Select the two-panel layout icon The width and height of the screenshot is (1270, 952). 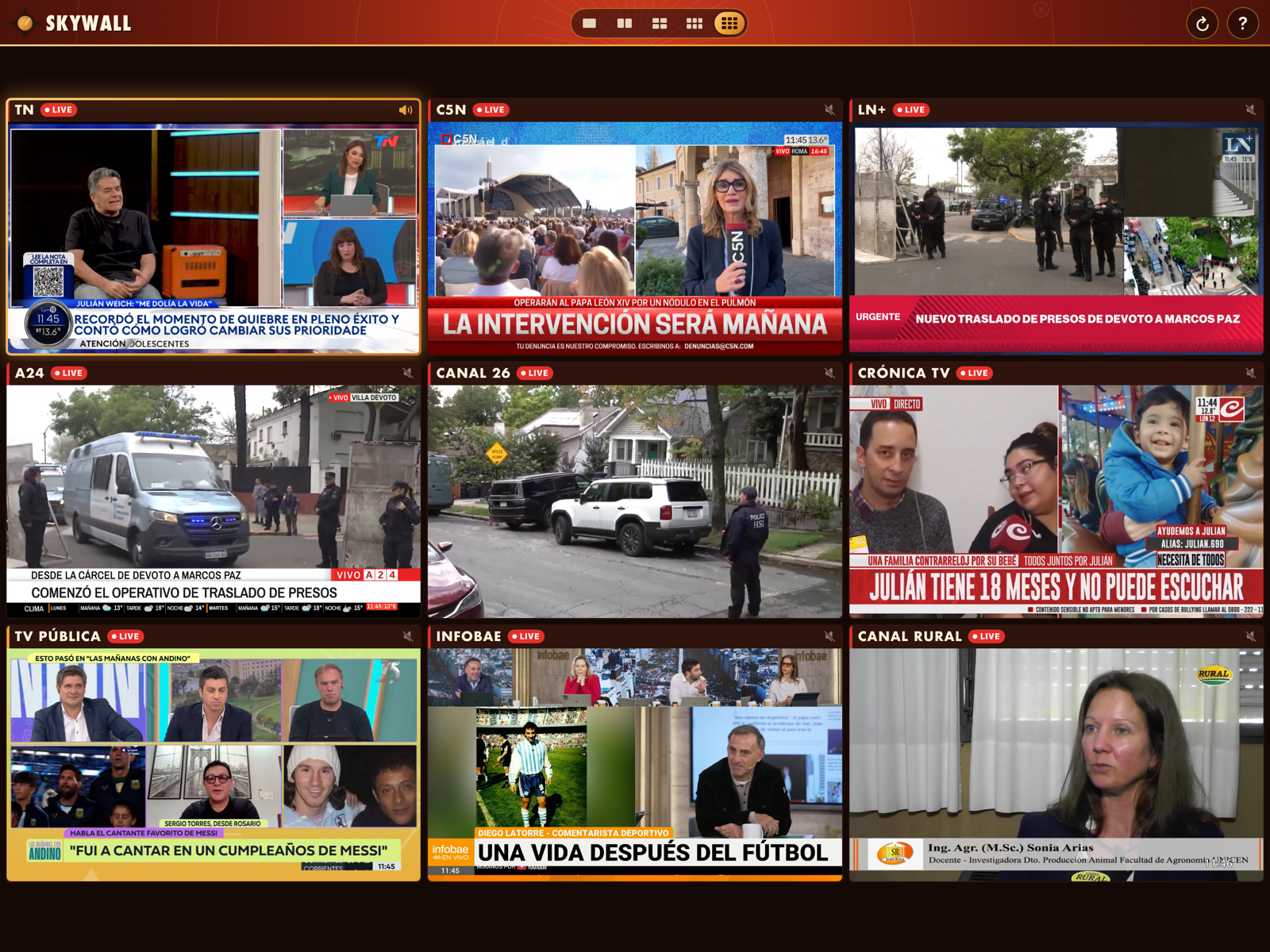(x=625, y=24)
